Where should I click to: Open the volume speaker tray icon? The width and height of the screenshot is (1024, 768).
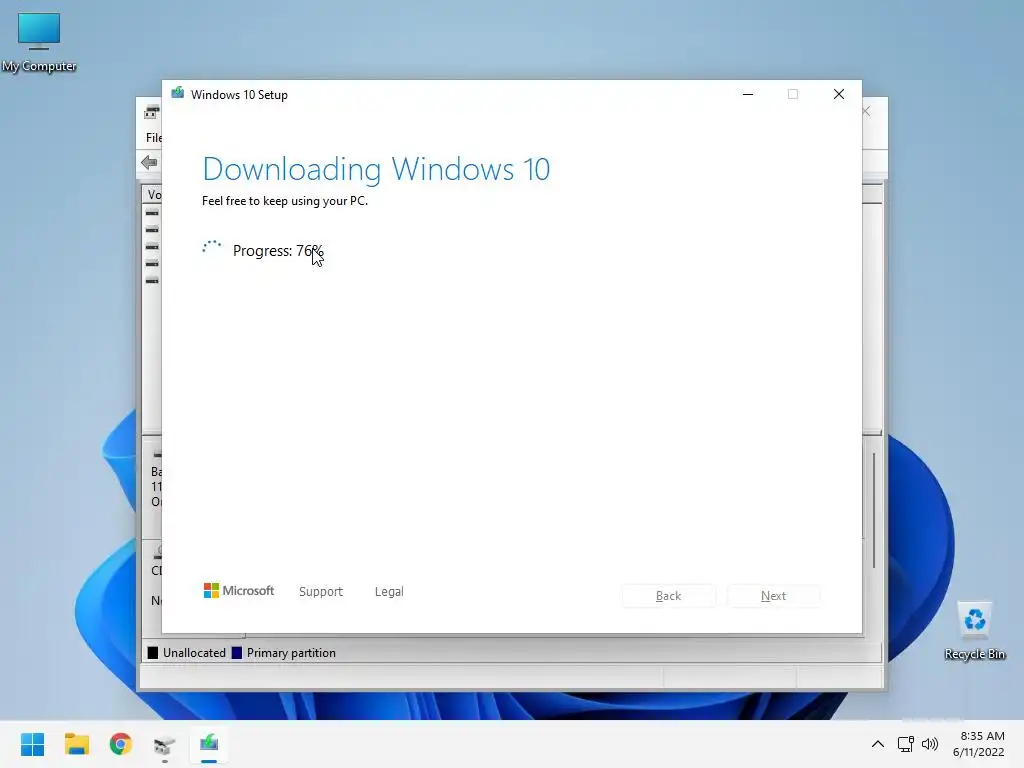[x=929, y=744]
